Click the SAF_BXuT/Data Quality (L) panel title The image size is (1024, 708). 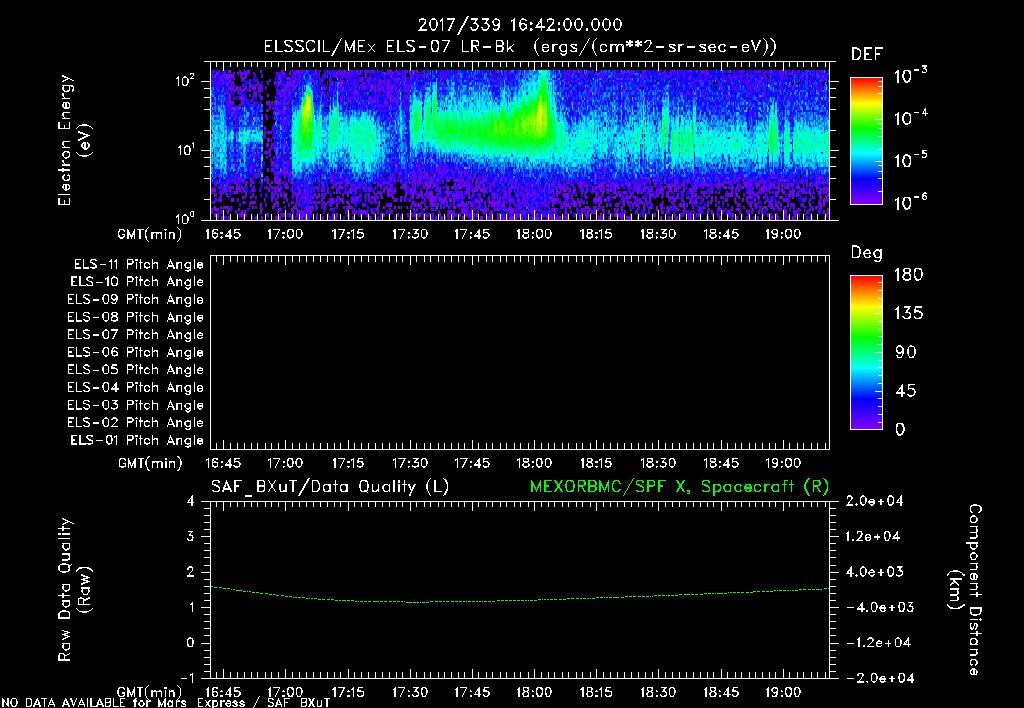(330, 487)
